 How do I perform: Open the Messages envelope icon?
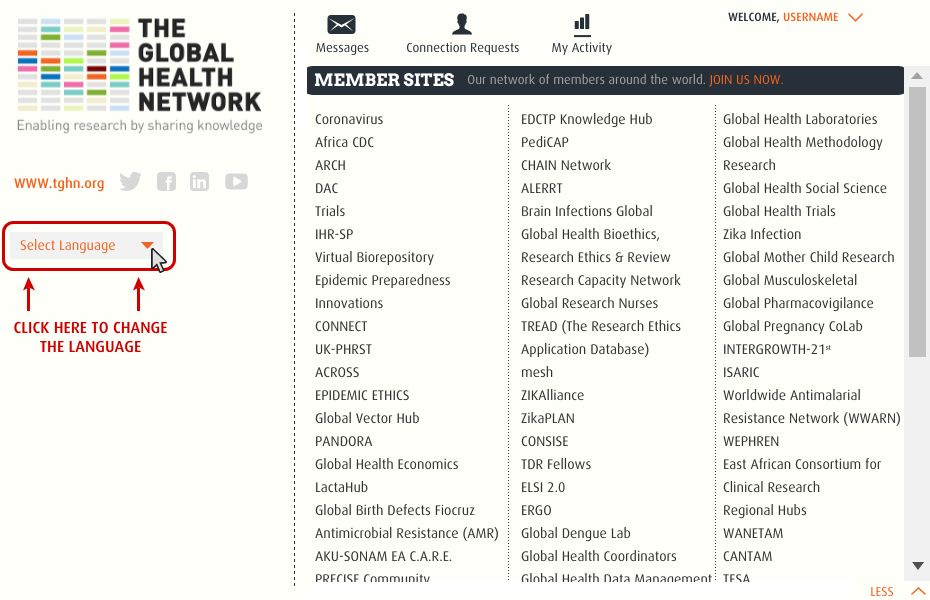click(342, 24)
